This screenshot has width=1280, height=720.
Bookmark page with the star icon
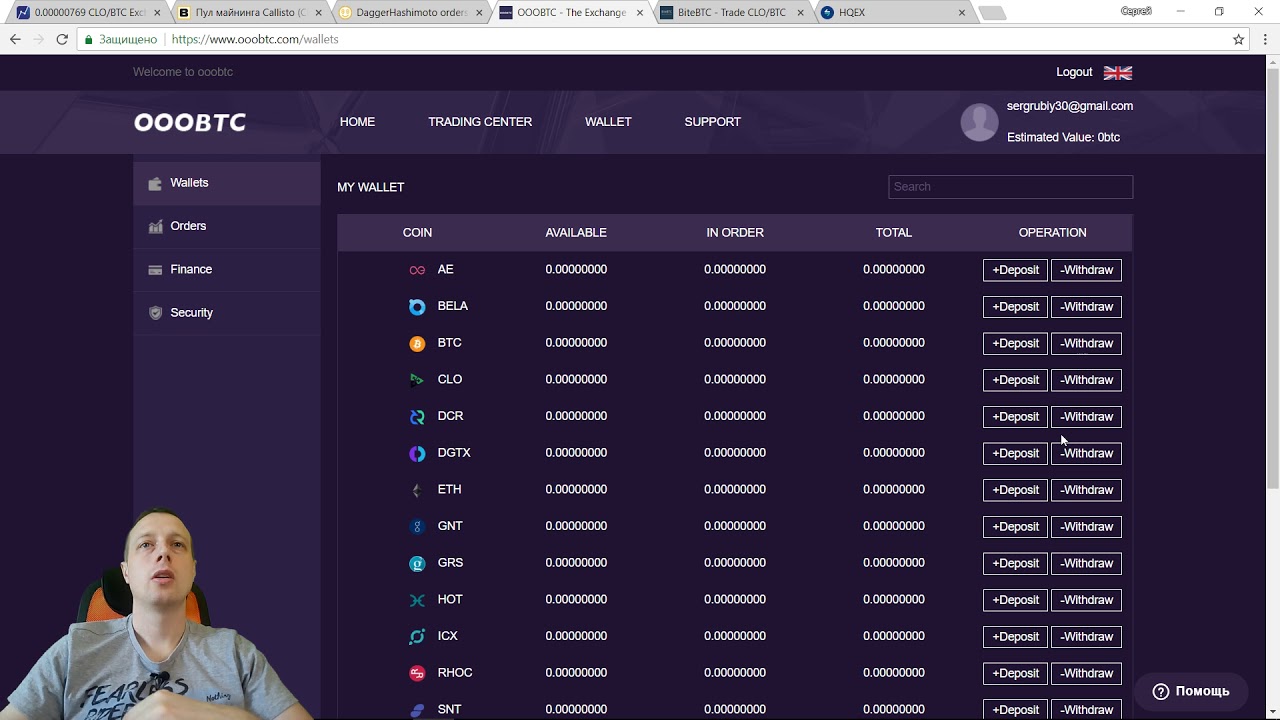click(1239, 39)
